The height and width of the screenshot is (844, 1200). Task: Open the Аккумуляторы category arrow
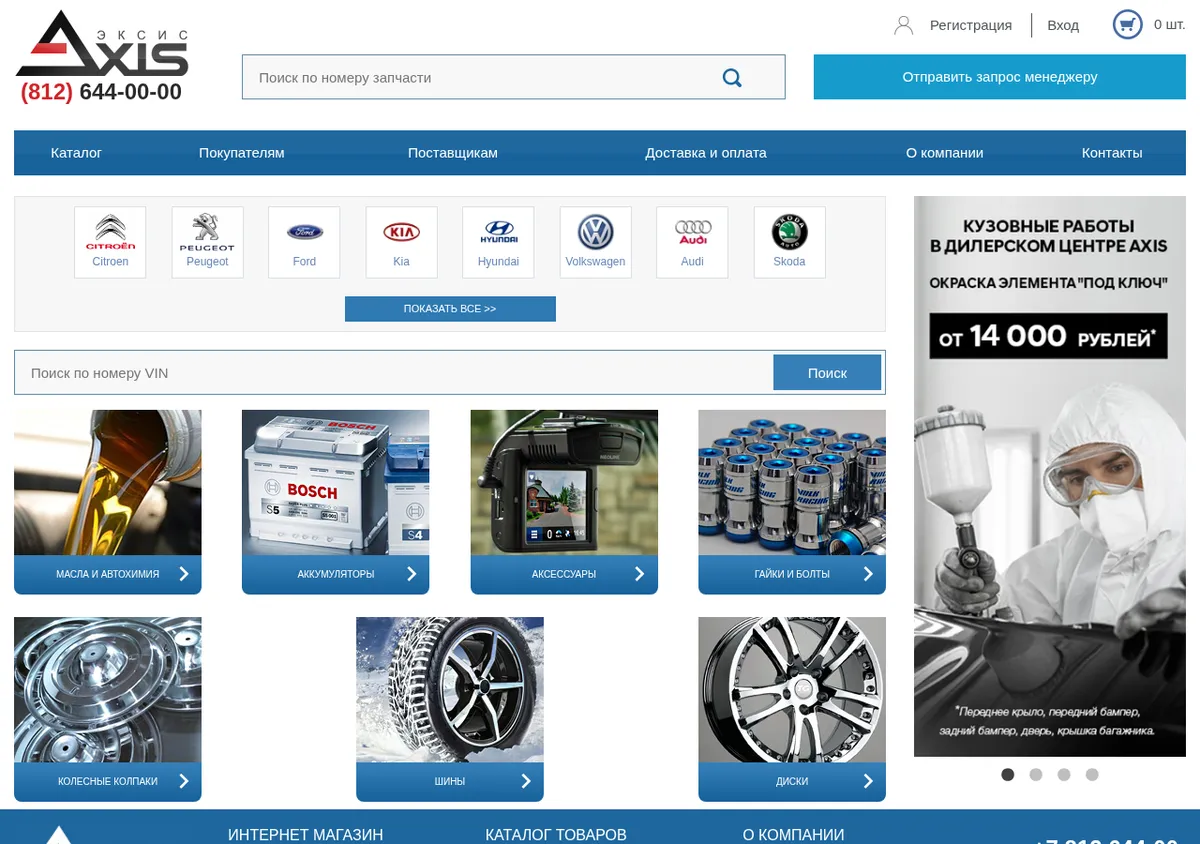(411, 574)
